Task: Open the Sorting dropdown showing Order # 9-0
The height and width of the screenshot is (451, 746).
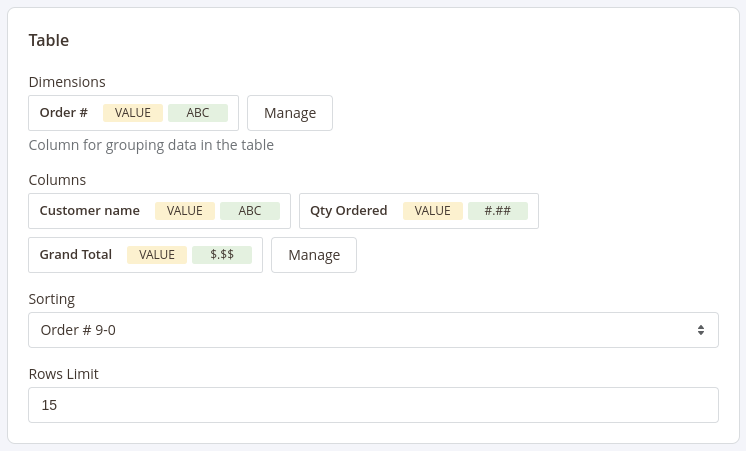Action: point(373,330)
